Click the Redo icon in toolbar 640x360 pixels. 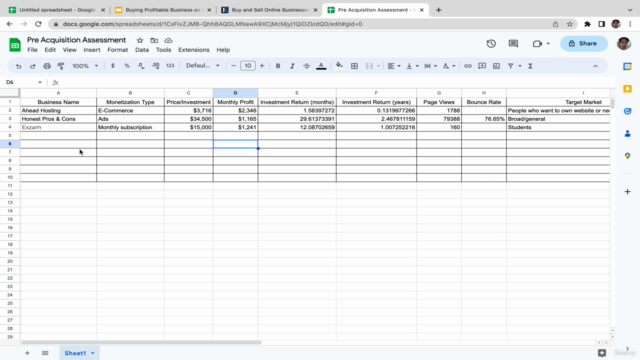coord(33,66)
